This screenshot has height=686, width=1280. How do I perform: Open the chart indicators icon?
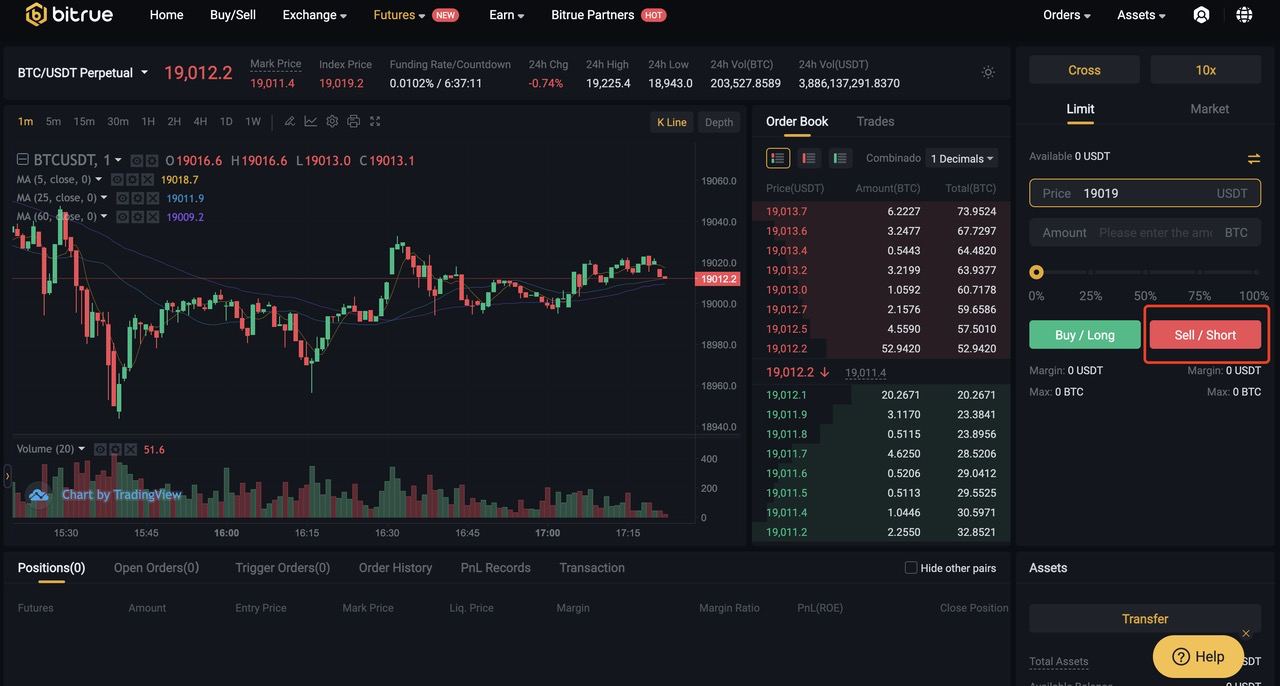click(x=311, y=121)
